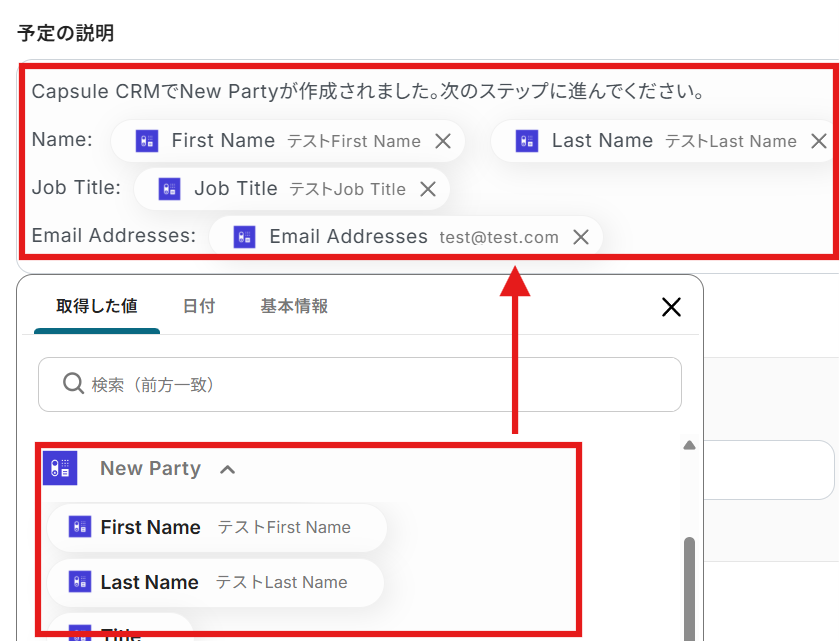Select the 取得した値 tab
The height and width of the screenshot is (641, 840).
(x=96, y=307)
